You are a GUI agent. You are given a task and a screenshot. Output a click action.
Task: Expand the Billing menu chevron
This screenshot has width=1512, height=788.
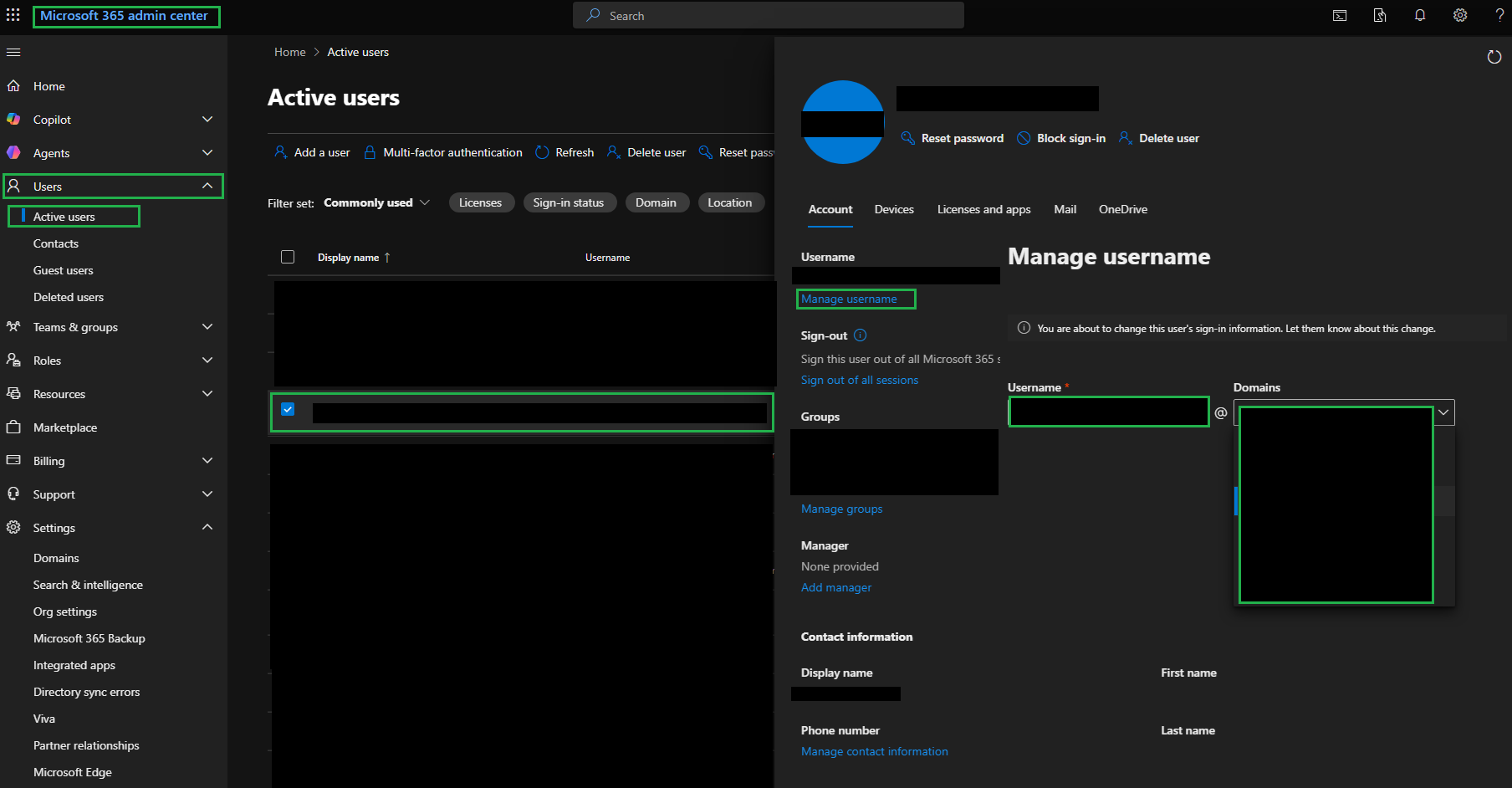[x=207, y=461]
